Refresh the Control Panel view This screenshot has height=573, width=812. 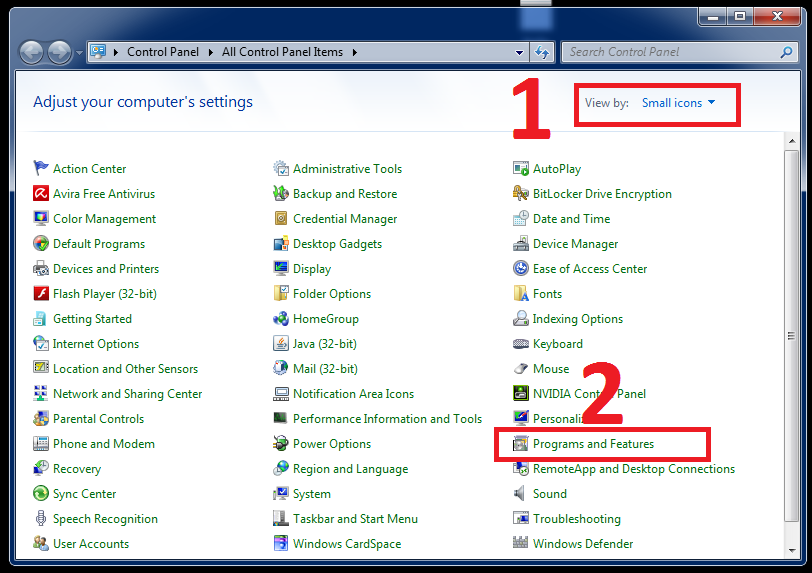(x=542, y=52)
